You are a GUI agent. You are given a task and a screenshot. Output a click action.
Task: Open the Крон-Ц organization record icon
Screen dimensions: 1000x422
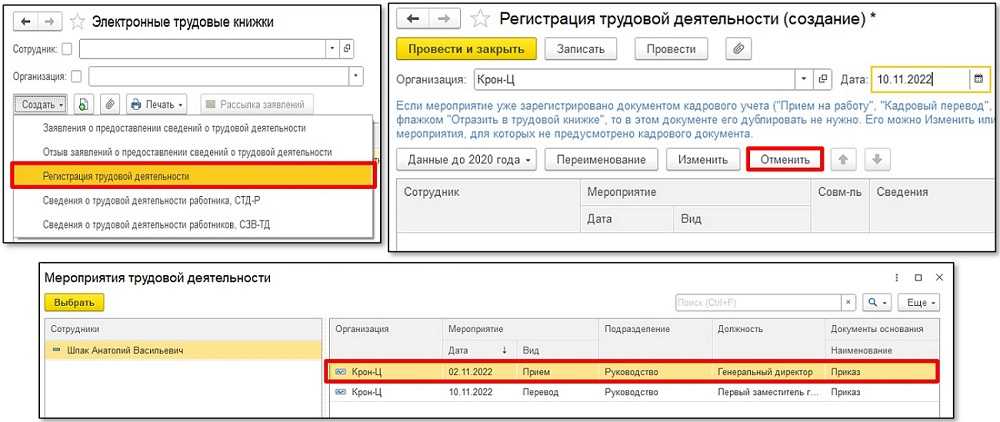[824, 80]
